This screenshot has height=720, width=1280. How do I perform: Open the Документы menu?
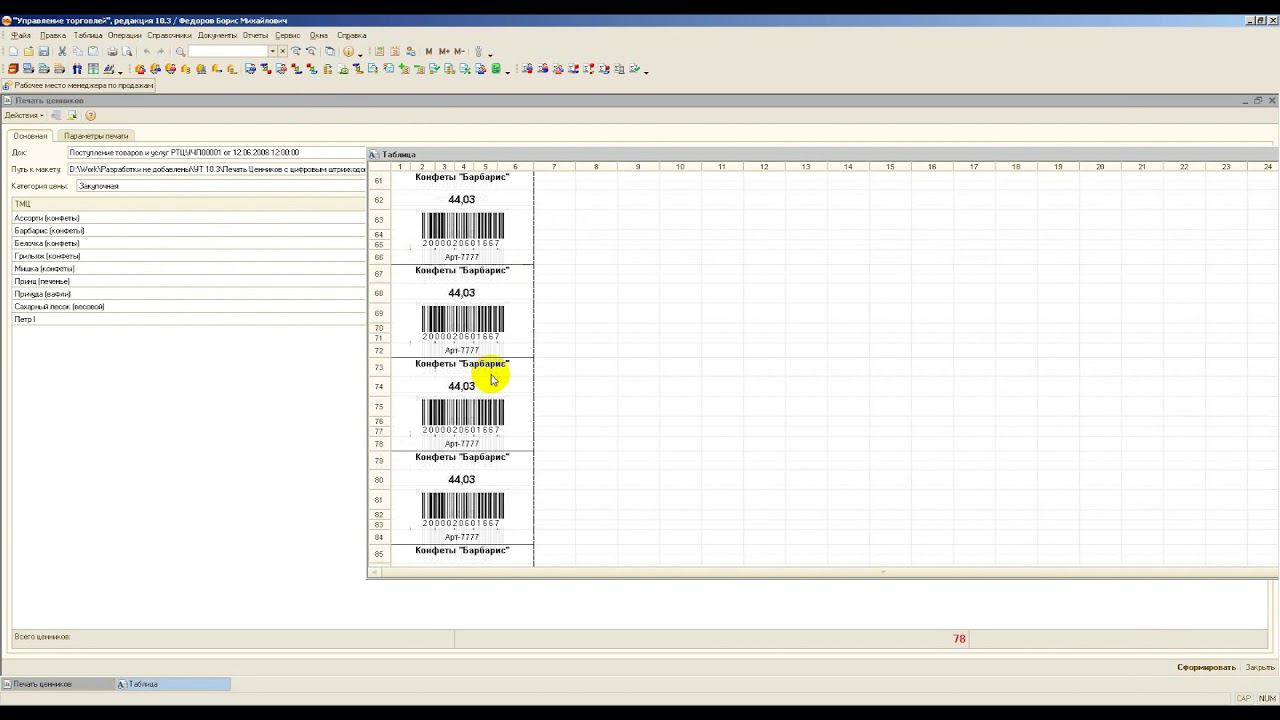(x=217, y=35)
